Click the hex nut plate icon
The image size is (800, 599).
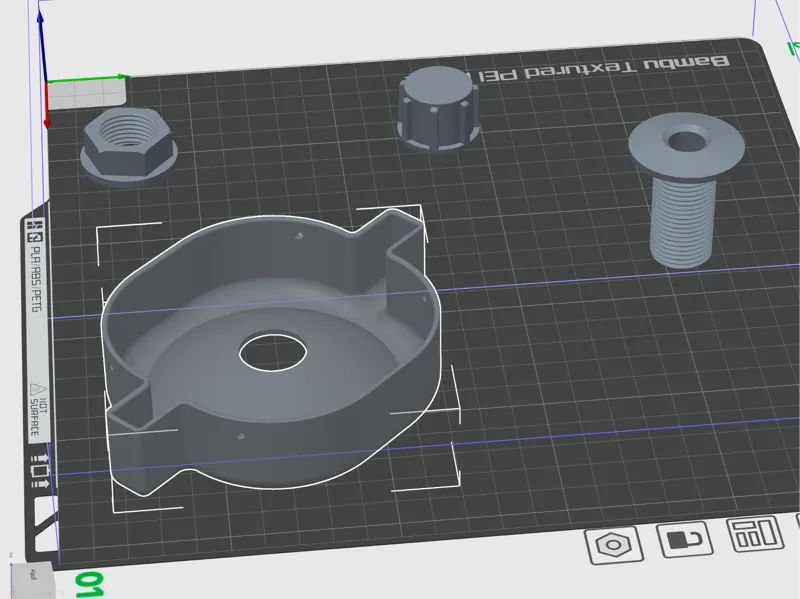[614, 545]
